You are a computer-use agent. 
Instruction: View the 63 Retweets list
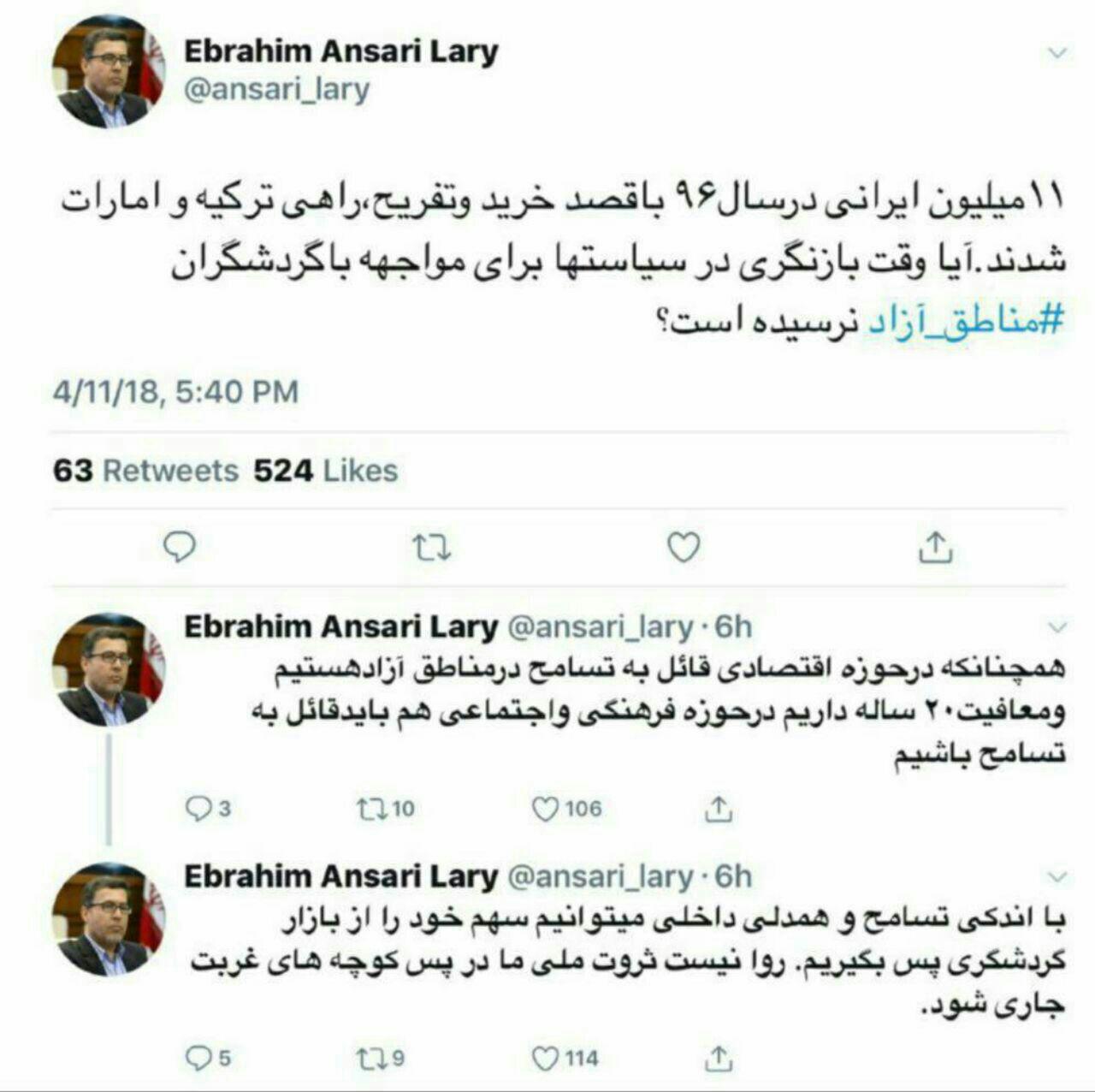coord(145,471)
